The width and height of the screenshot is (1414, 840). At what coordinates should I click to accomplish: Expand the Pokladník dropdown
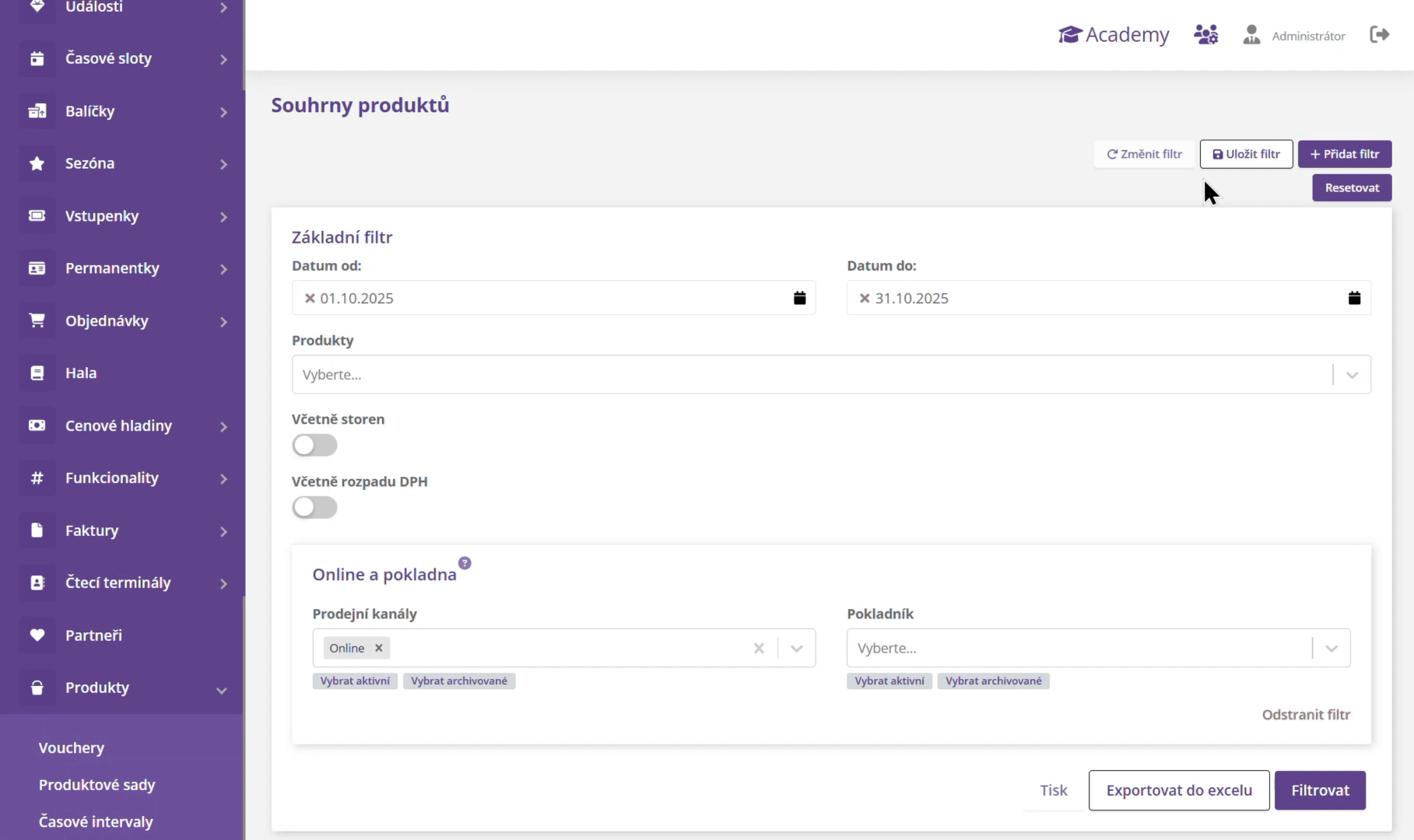click(x=1331, y=648)
